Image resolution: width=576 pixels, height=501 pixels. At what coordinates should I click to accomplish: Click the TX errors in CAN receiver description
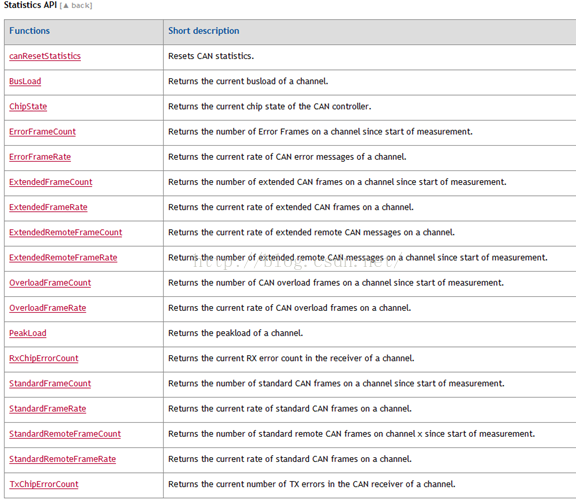point(312,484)
